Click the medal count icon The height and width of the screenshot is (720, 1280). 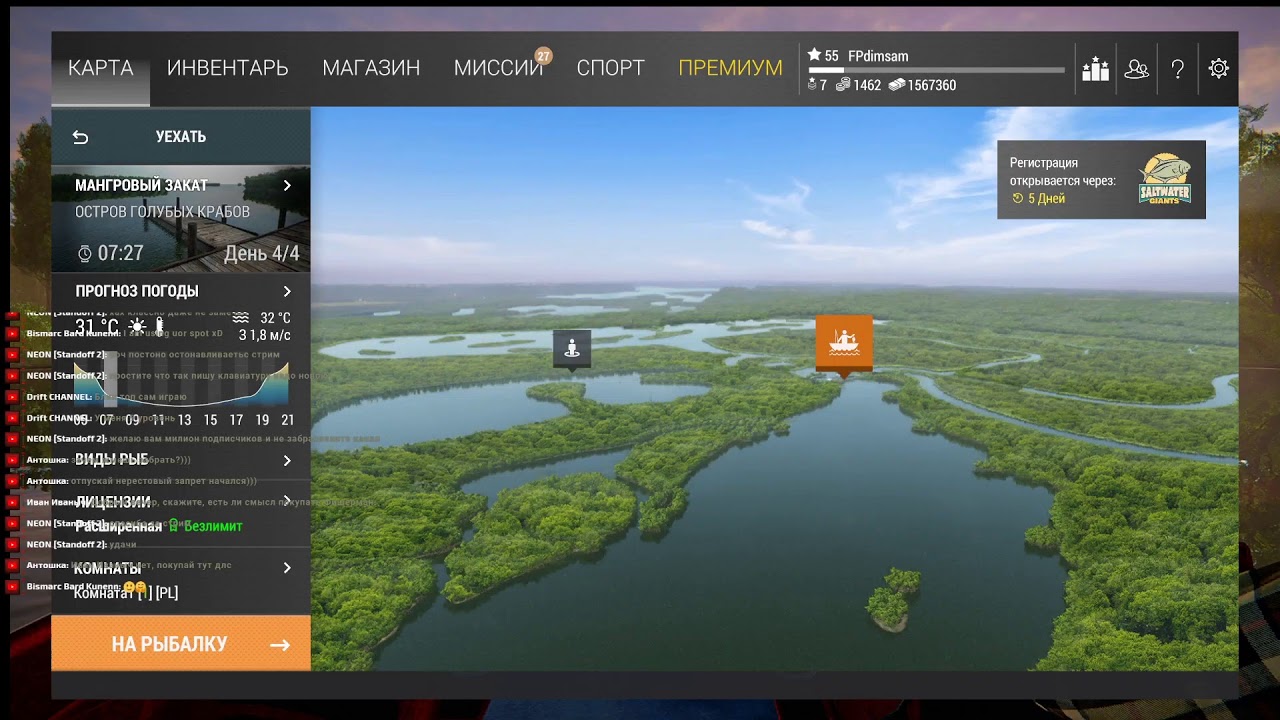click(x=812, y=85)
